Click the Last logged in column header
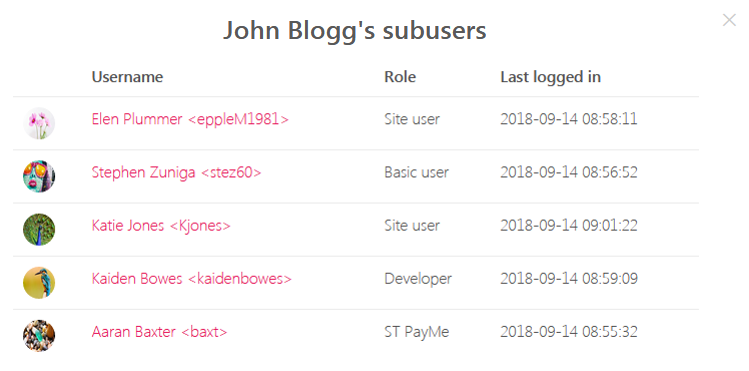The height and width of the screenshot is (371, 749). point(550,77)
